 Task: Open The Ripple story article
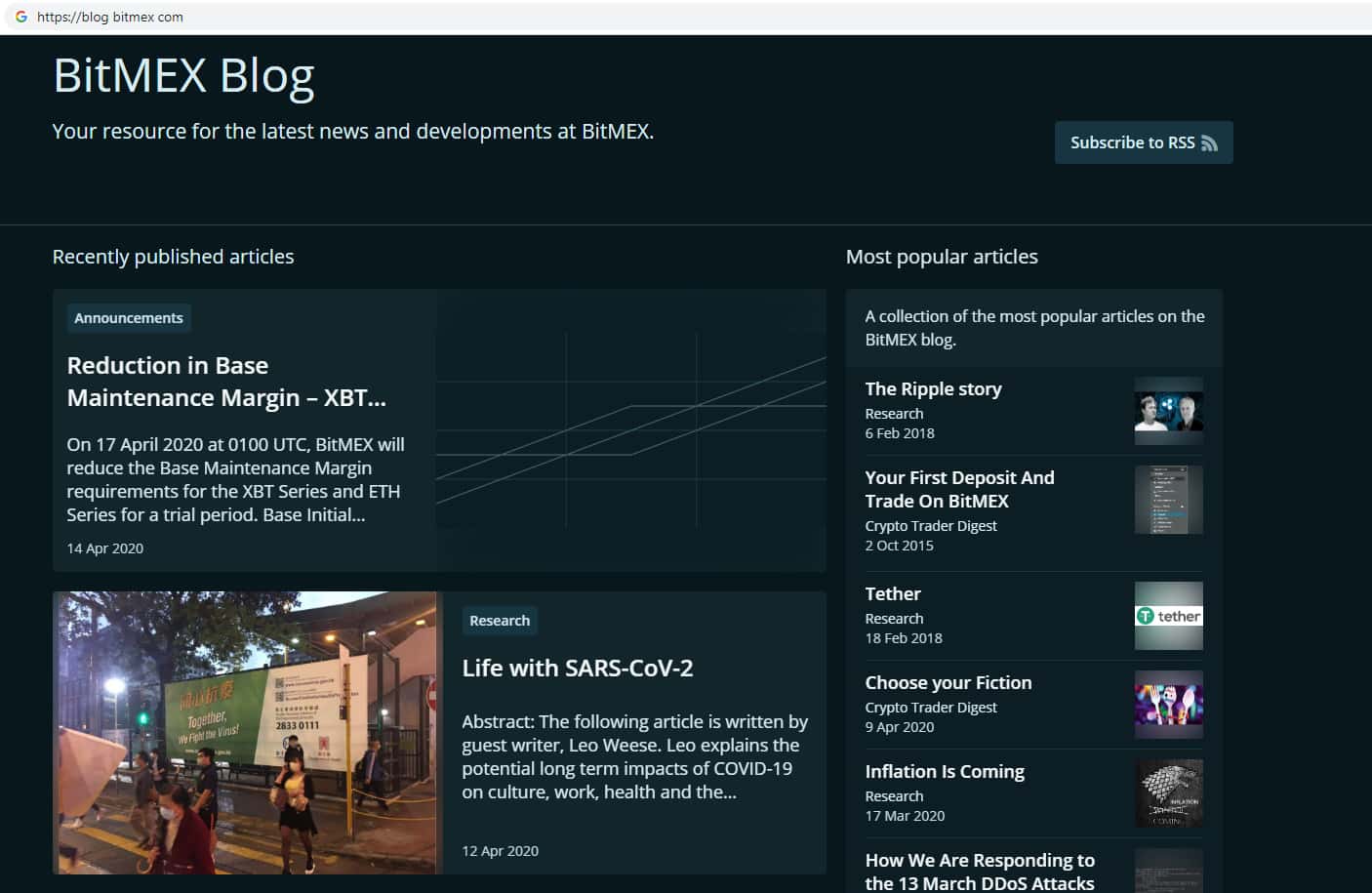(x=933, y=388)
